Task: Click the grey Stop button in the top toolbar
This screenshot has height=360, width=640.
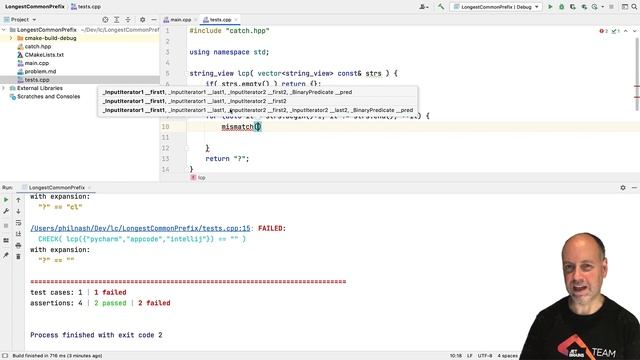Action: (611, 7)
